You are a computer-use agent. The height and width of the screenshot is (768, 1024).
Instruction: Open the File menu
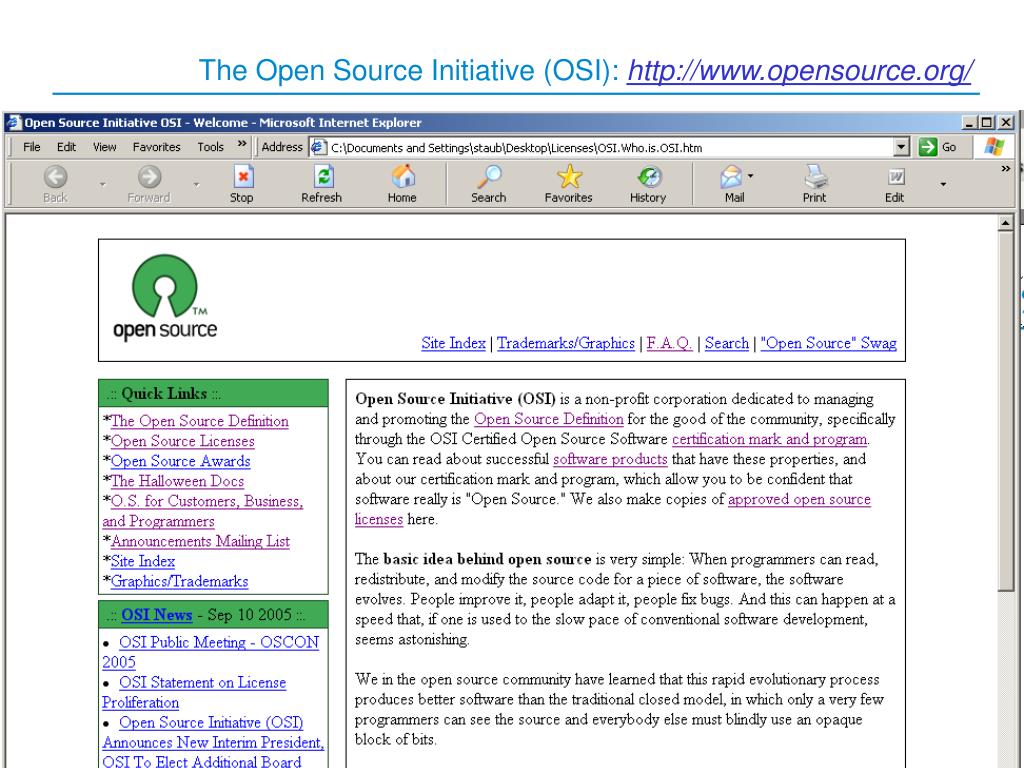(32, 147)
